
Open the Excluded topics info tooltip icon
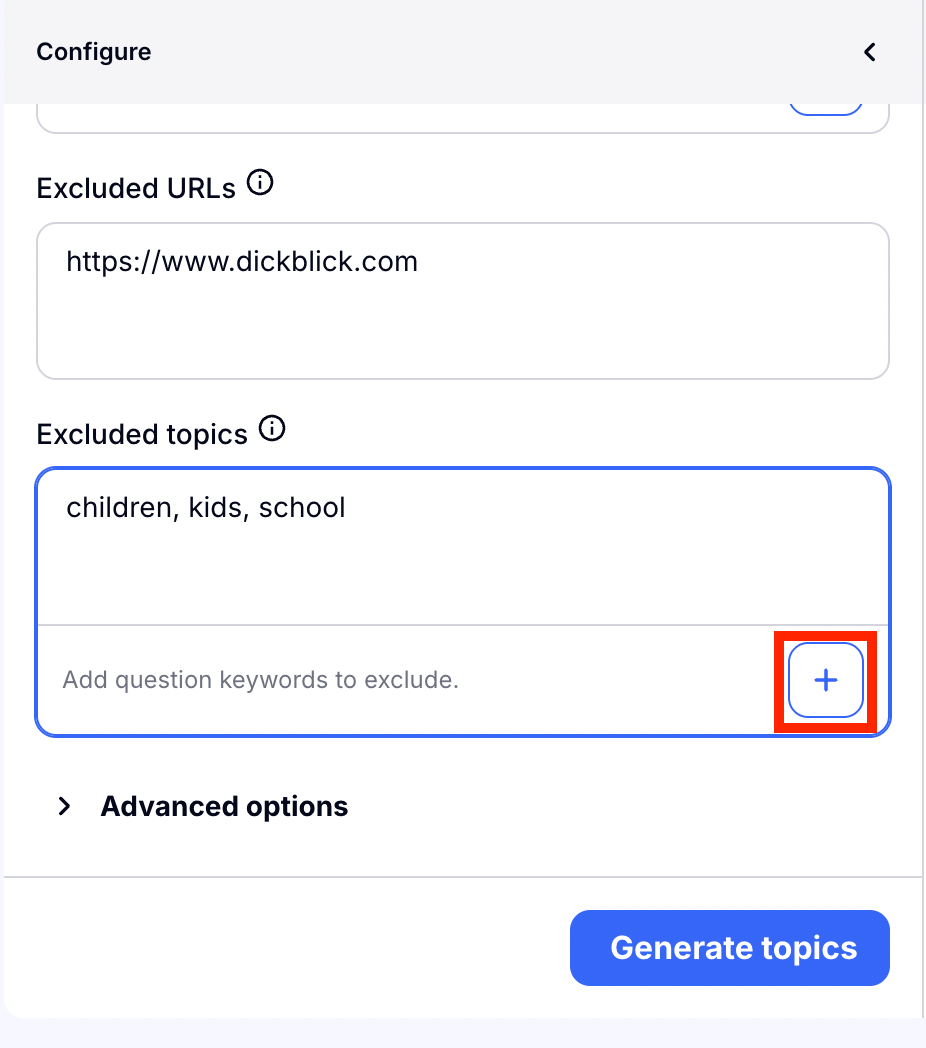click(x=272, y=430)
